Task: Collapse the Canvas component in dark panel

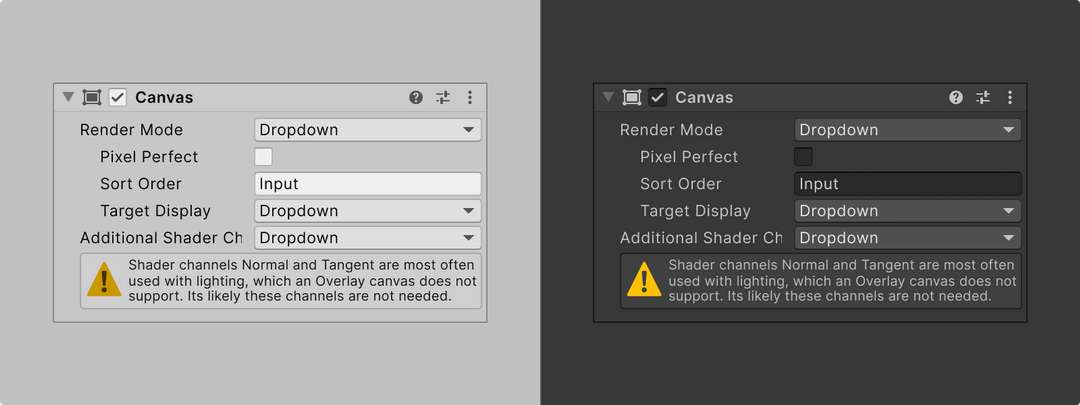Action: pos(608,97)
